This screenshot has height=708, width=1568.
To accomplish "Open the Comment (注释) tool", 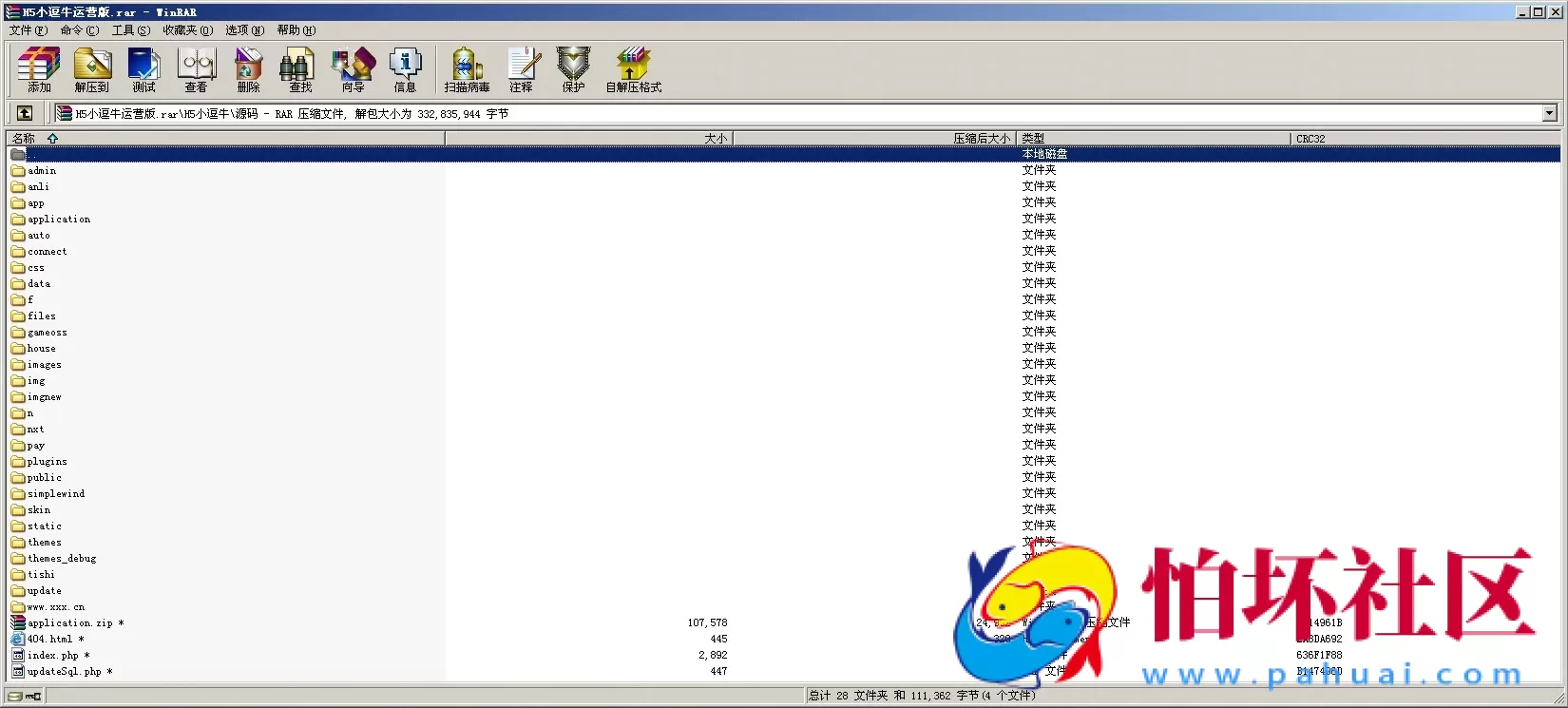I will [521, 70].
